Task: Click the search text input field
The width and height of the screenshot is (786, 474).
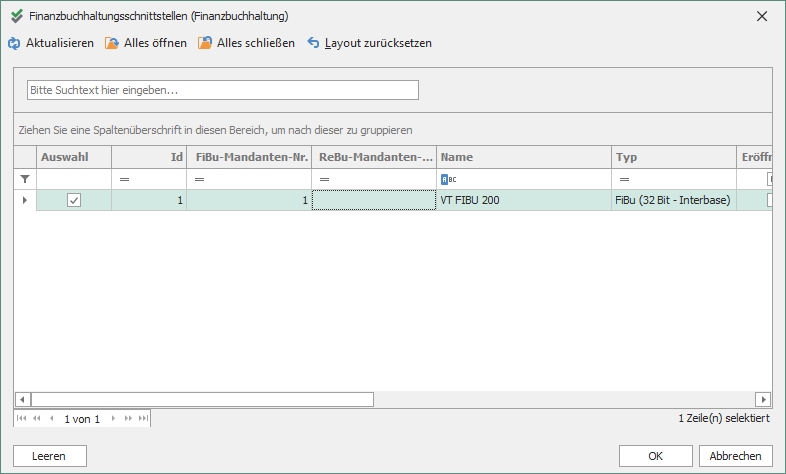Action: point(223,90)
